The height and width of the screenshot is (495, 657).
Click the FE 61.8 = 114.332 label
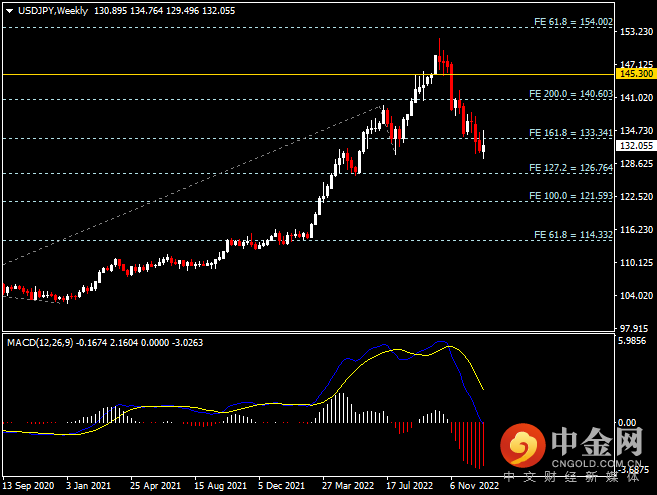point(573,234)
